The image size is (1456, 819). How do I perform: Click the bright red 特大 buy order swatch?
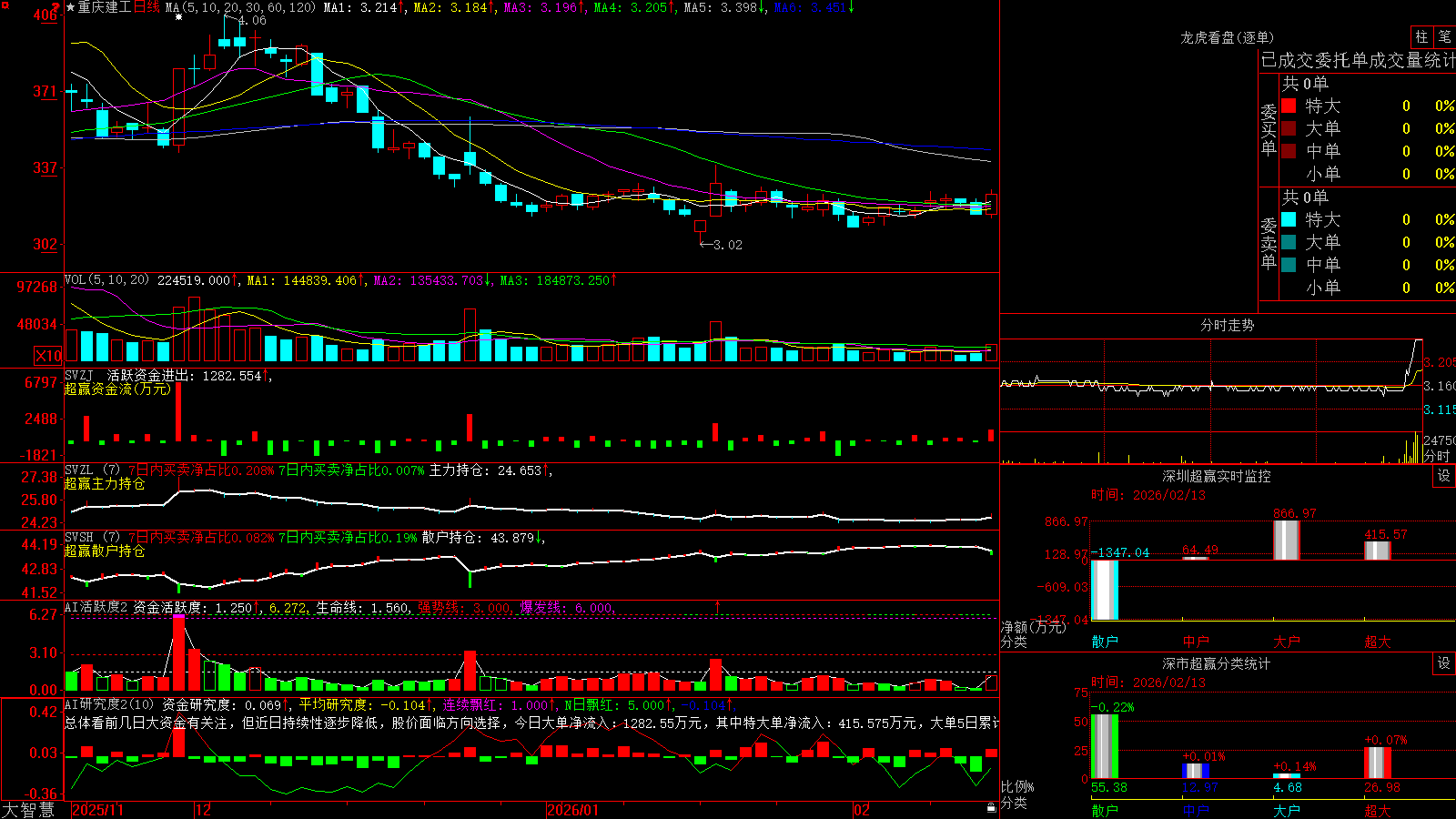pyautogui.click(x=1289, y=106)
